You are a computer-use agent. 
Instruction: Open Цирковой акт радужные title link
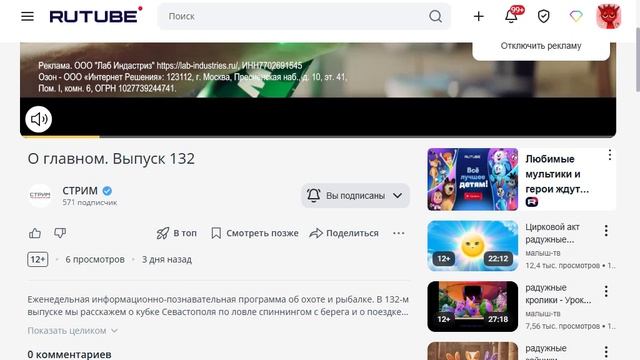[x=552, y=233]
